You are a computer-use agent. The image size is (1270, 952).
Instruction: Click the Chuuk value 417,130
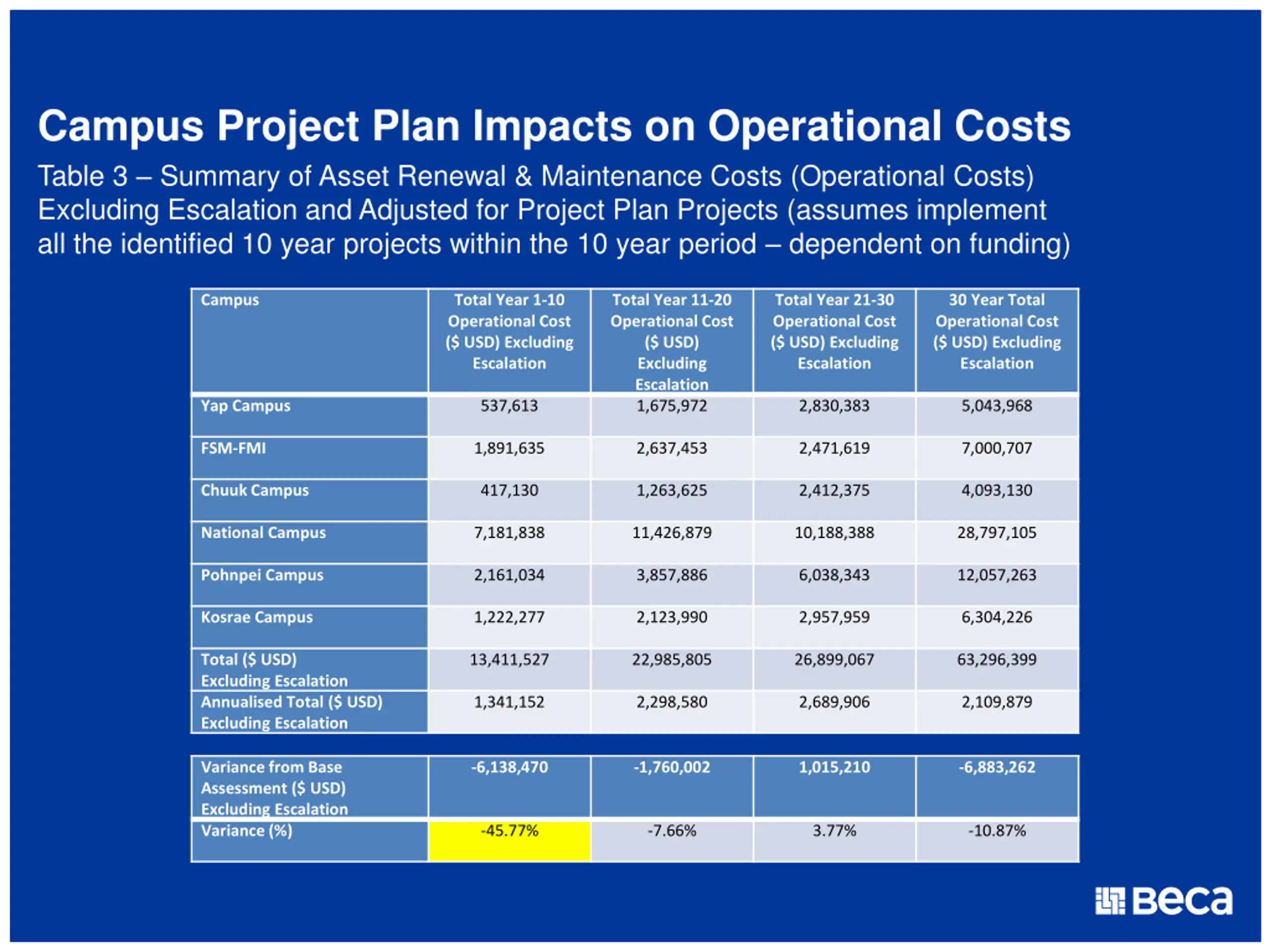(509, 491)
